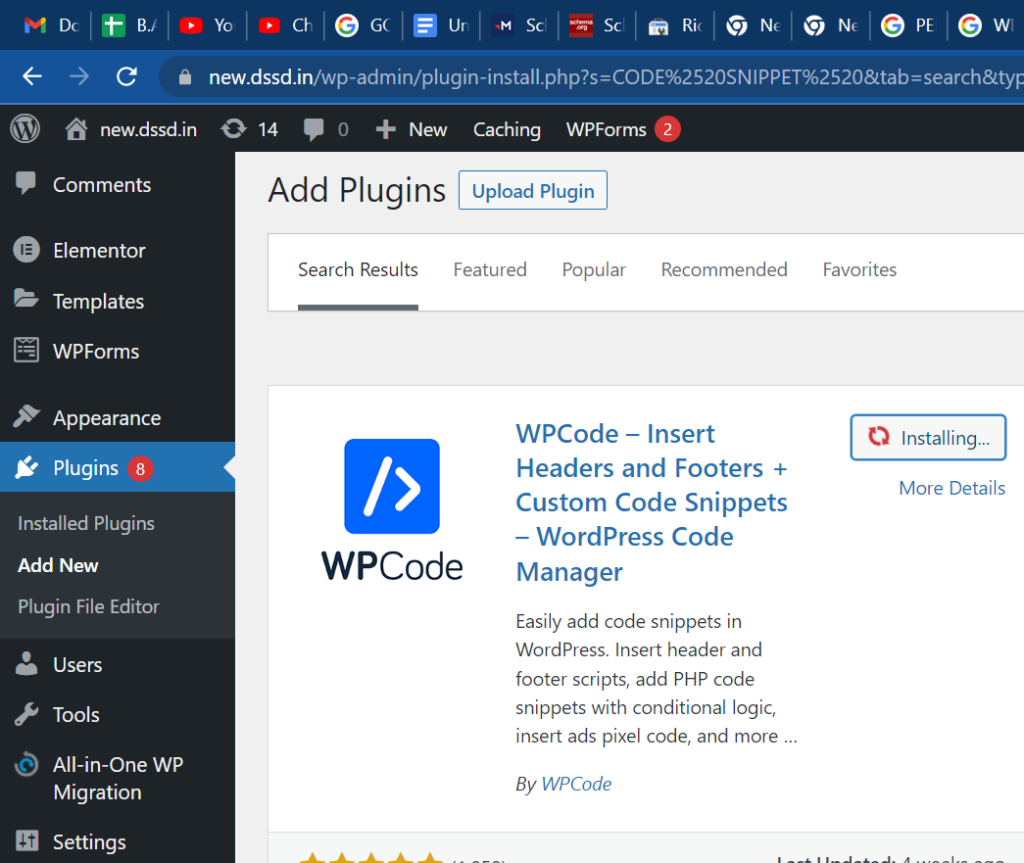Open More Details for WPCode

952,488
